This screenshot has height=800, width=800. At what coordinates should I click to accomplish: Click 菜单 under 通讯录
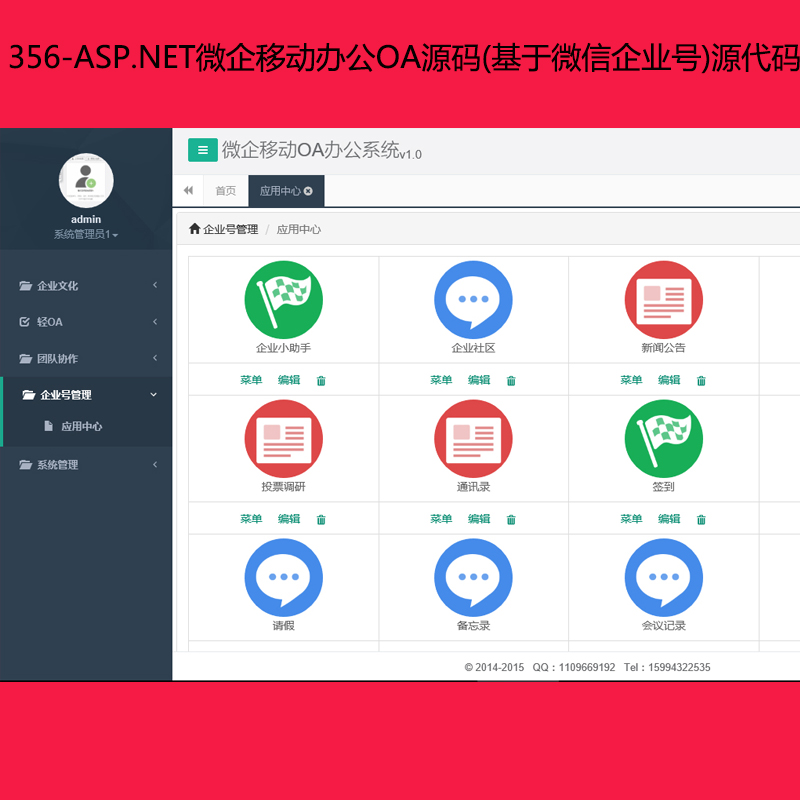441,518
